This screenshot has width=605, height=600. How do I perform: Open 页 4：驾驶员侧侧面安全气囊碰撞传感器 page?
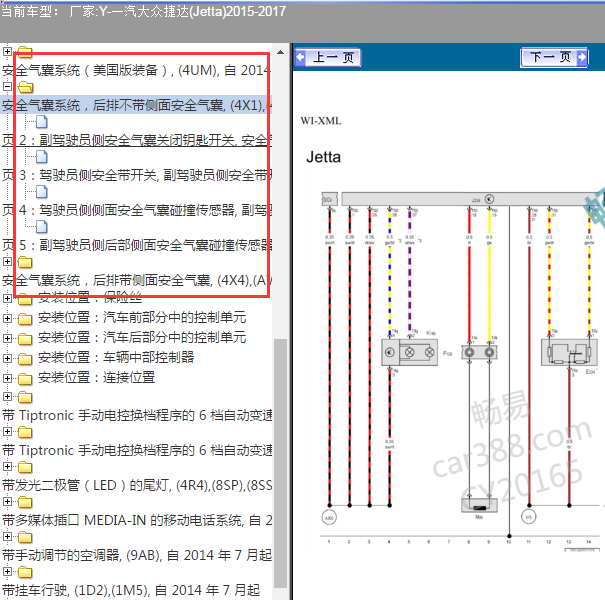coord(137,210)
